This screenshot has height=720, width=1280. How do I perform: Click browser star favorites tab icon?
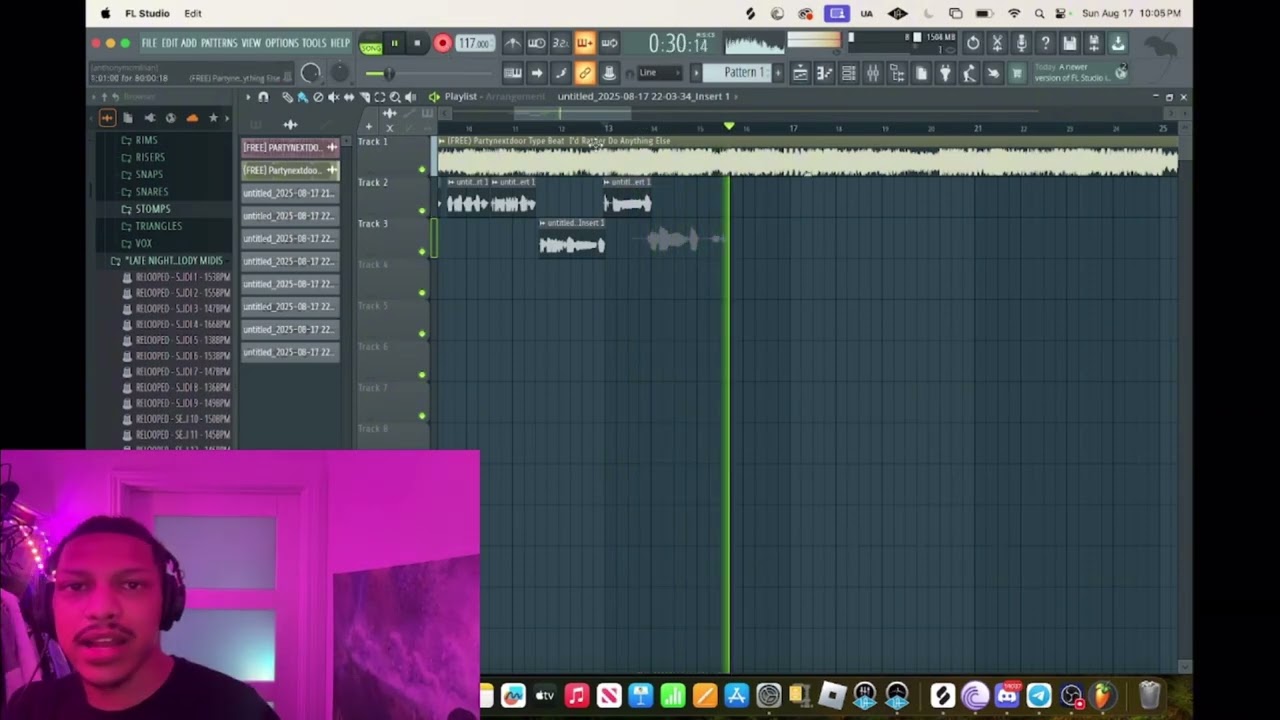coord(212,118)
